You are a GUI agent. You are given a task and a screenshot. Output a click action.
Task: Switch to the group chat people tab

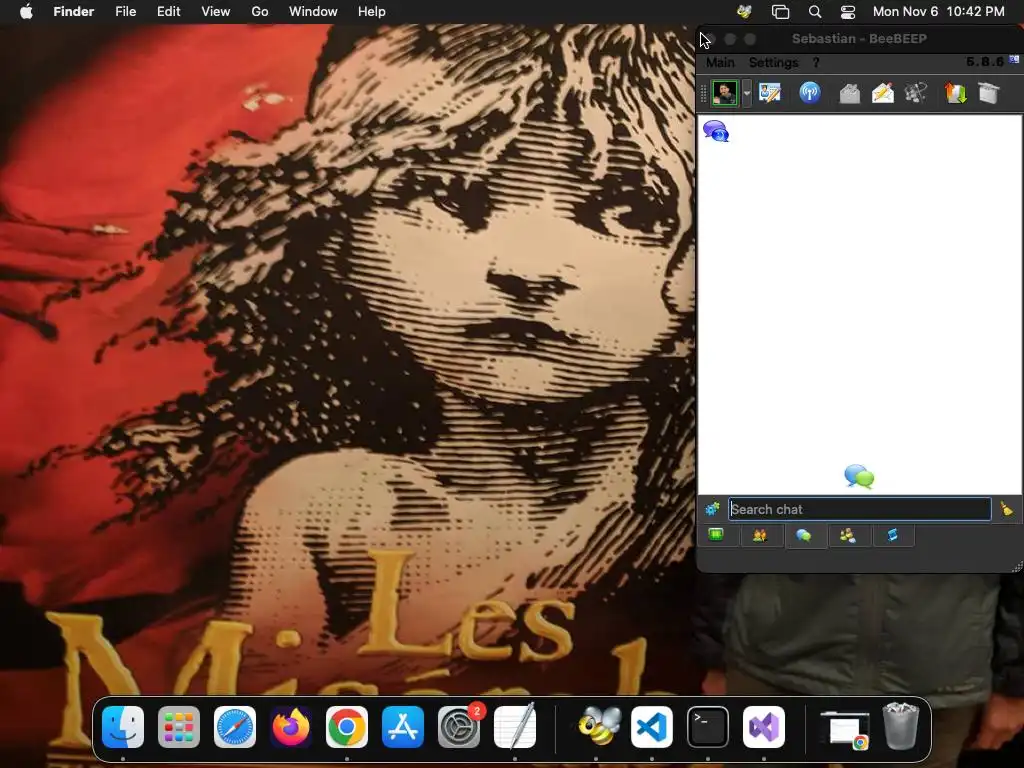(x=848, y=536)
